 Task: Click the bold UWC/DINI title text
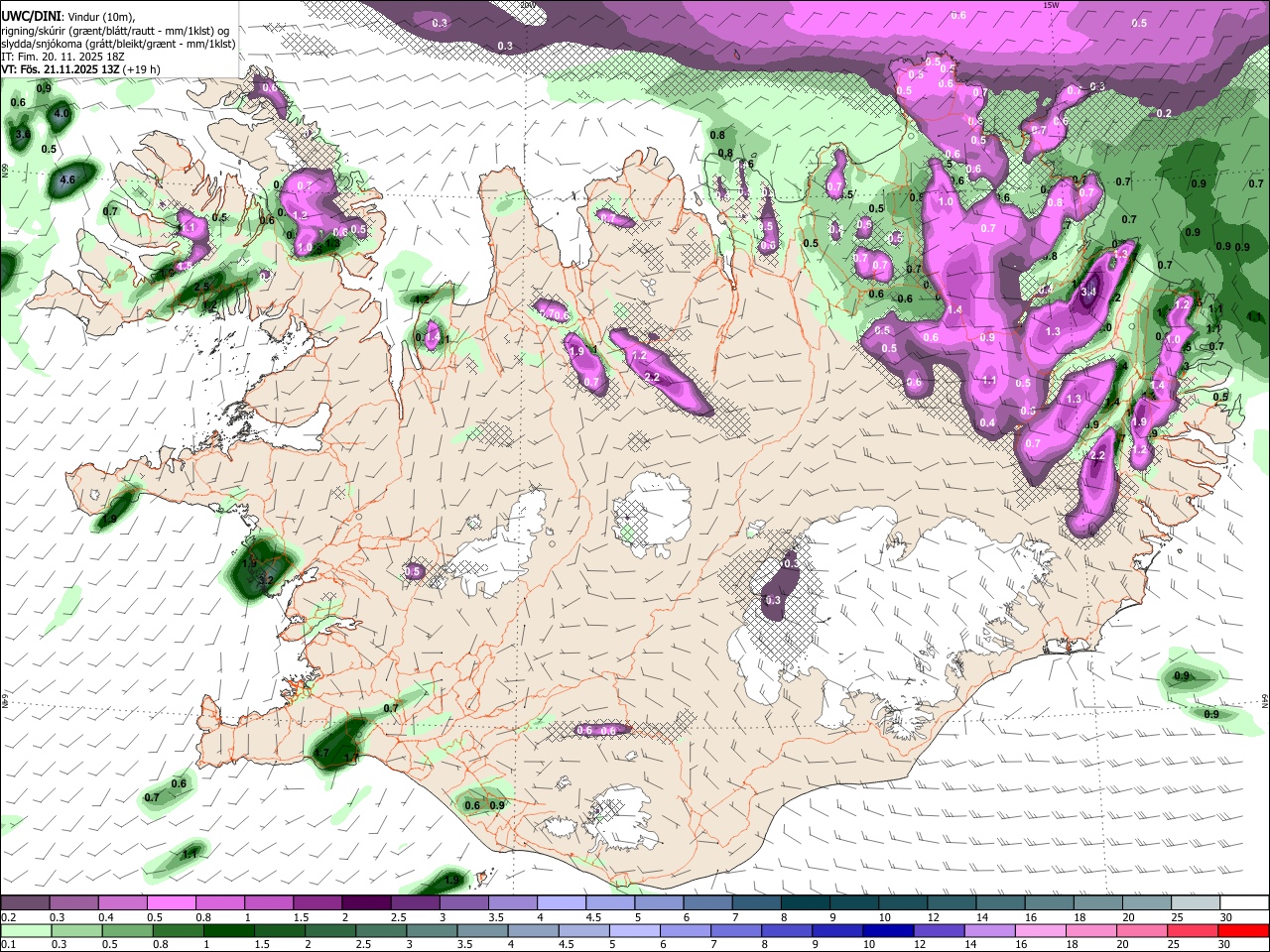[30, 17]
